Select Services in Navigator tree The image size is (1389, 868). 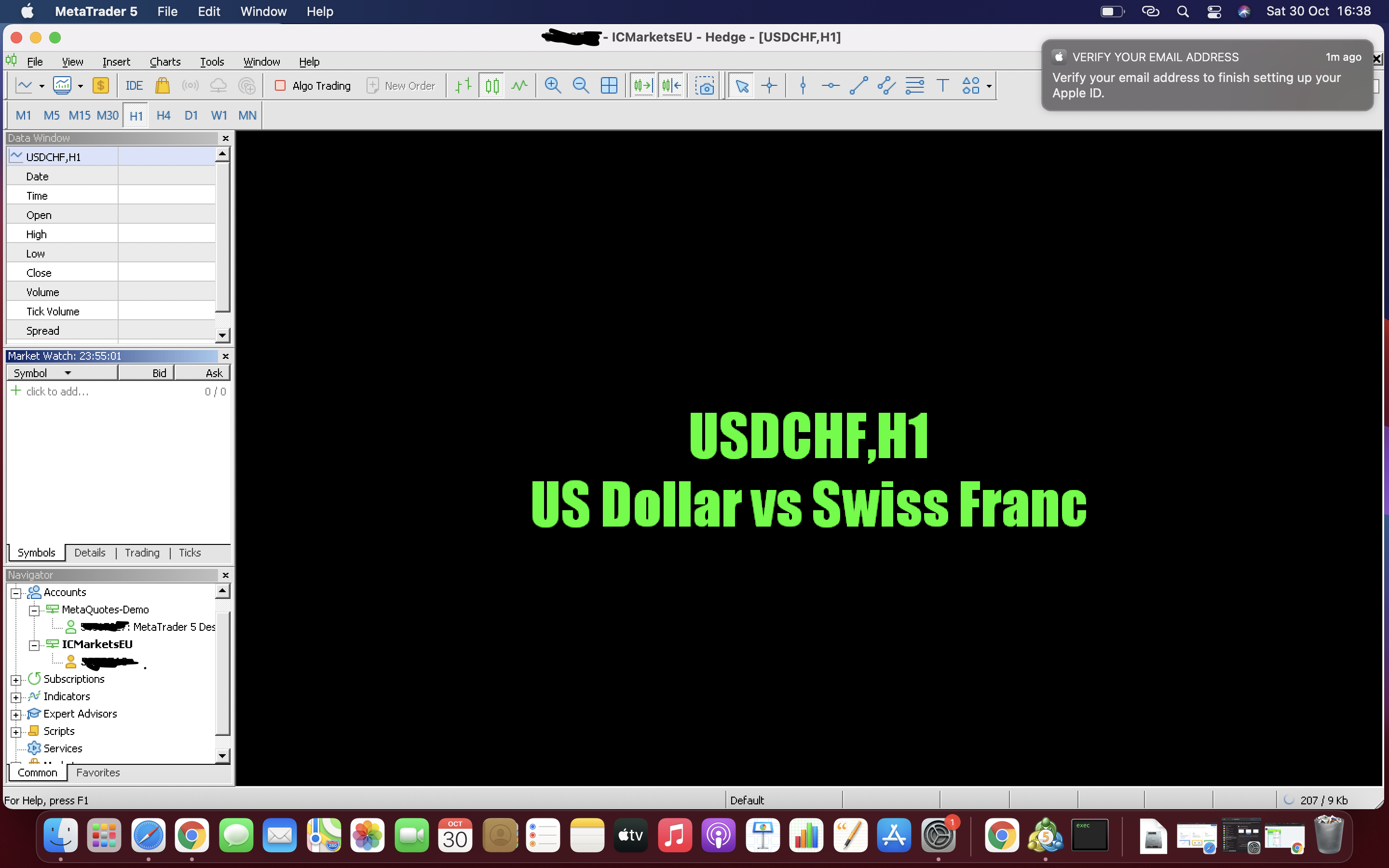tap(63, 748)
